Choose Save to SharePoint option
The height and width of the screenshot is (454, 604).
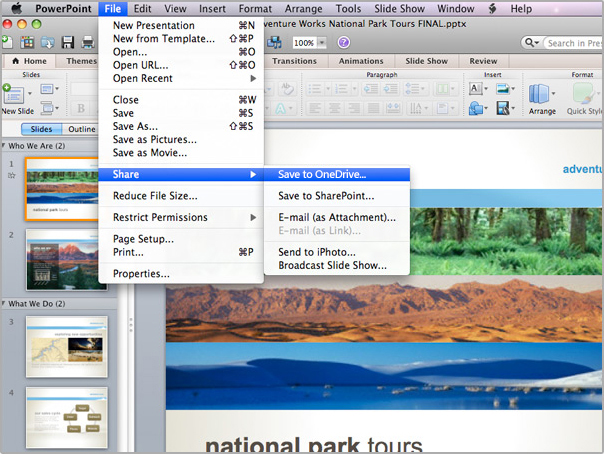coord(337,196)
